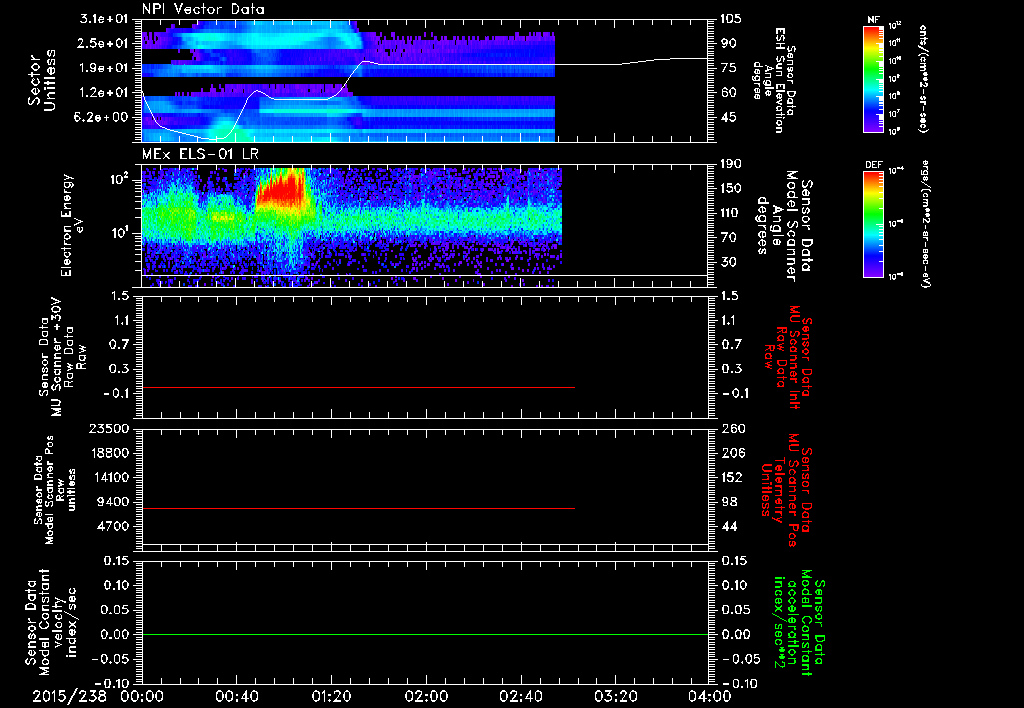1024x708 pixels.
Task: Click the 1.2e+01 sector tick value
Action: [103, 93]
